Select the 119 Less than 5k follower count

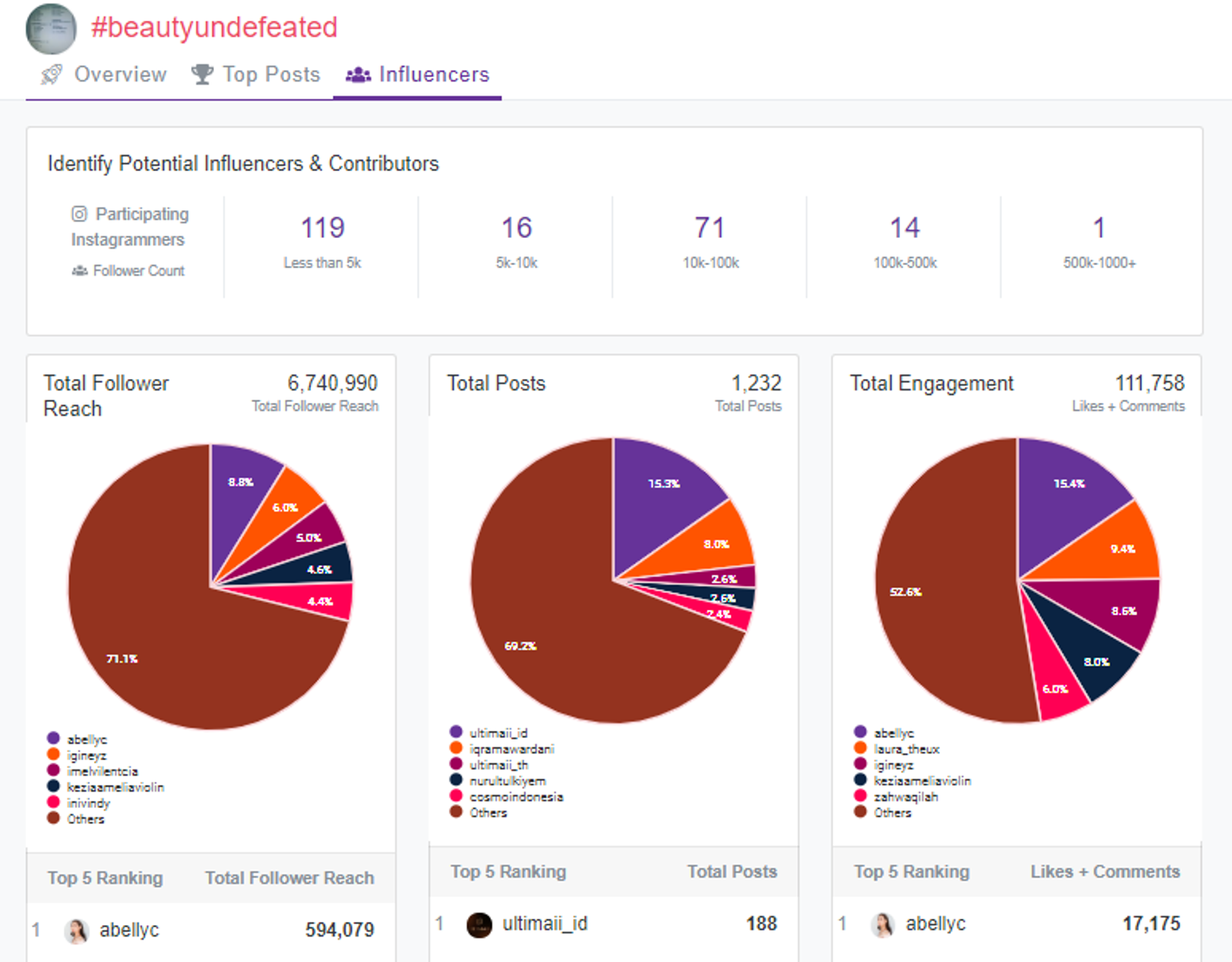tap(322, 228)
